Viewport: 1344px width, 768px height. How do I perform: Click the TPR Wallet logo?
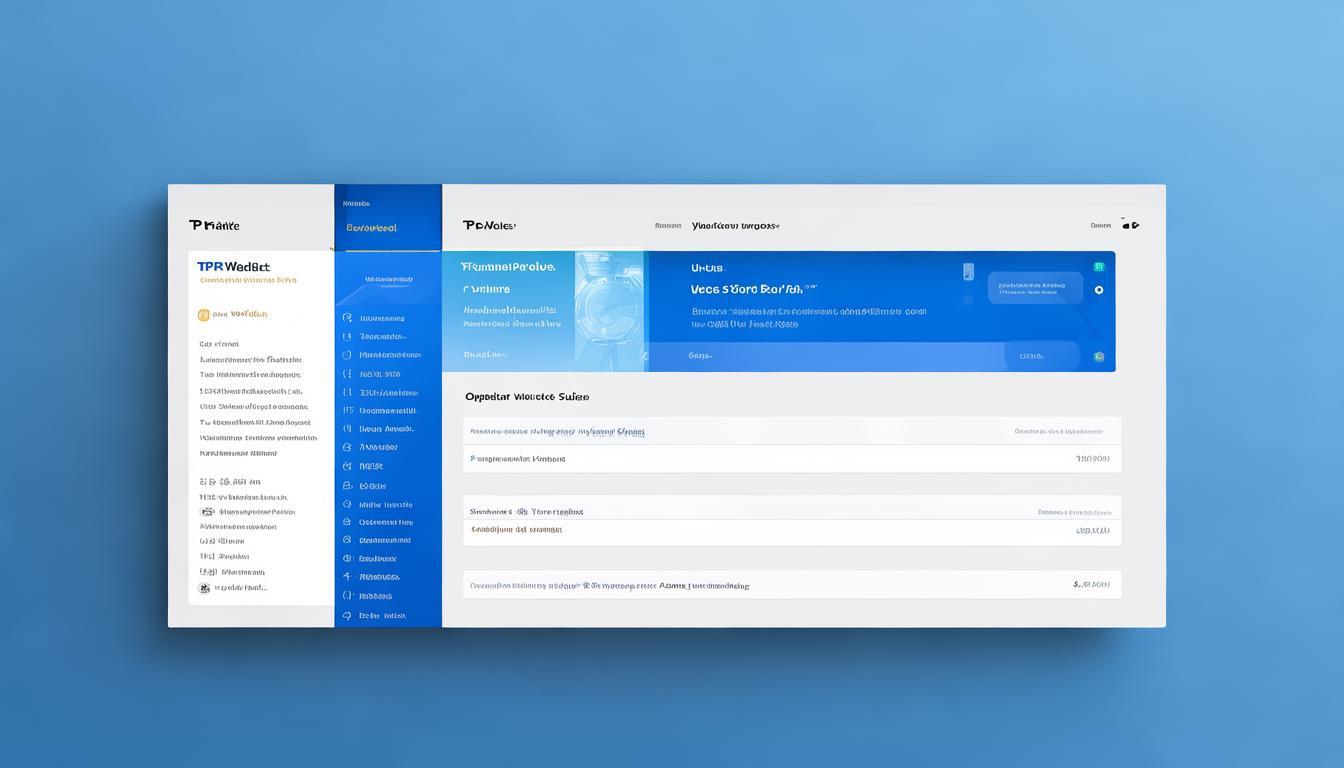pos(233,267)
